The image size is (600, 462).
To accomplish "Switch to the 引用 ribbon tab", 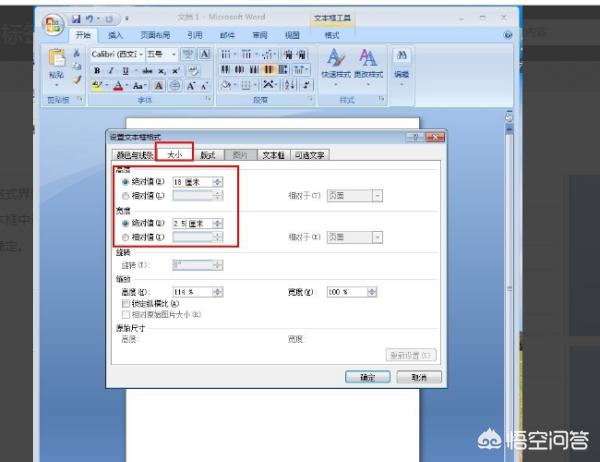I will [194, 35].
